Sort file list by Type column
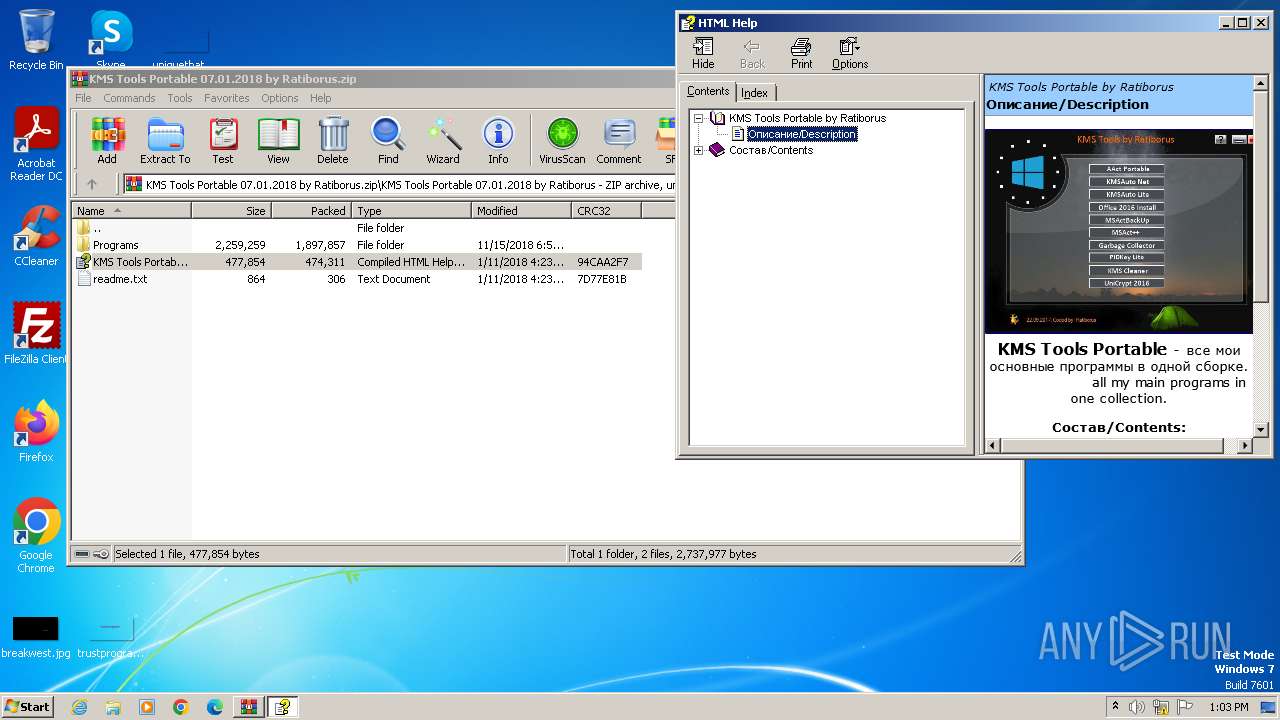Screen dimensions: 1280x720 click(411, 211)
